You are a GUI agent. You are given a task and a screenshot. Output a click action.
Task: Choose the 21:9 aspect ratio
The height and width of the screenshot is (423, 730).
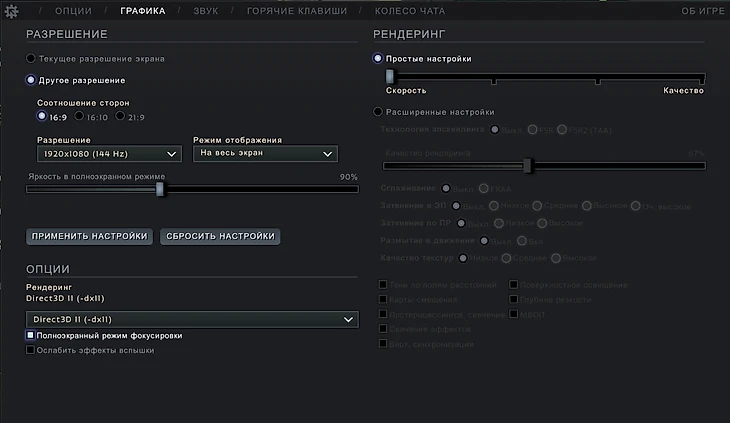tap(120, 117)
